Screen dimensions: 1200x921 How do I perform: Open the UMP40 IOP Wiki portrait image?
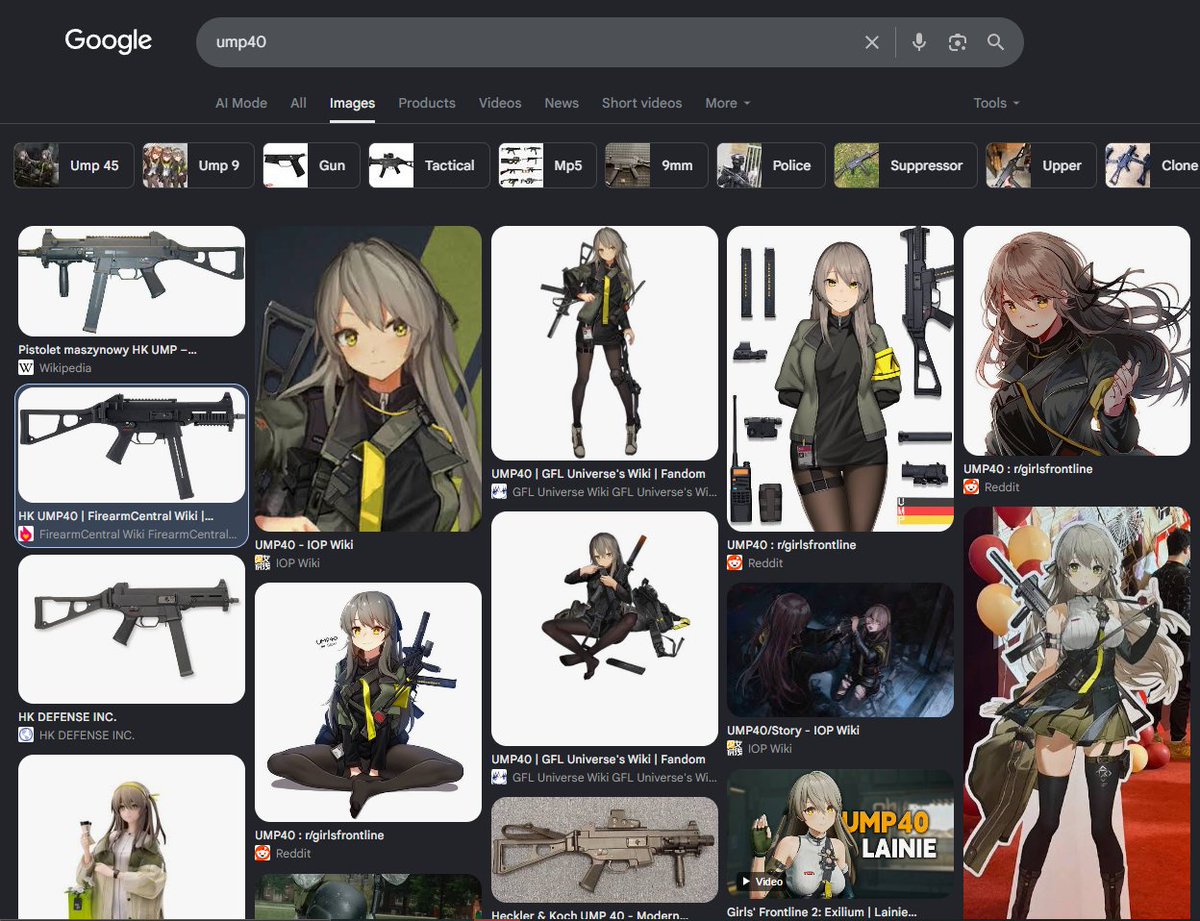click(368, 379)
